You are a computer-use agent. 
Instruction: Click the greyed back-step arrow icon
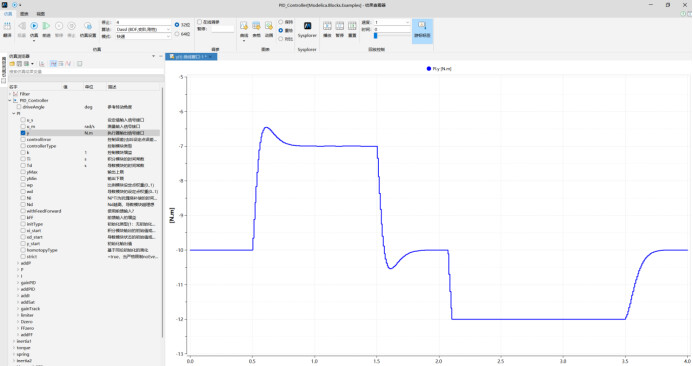coord(22,26)
